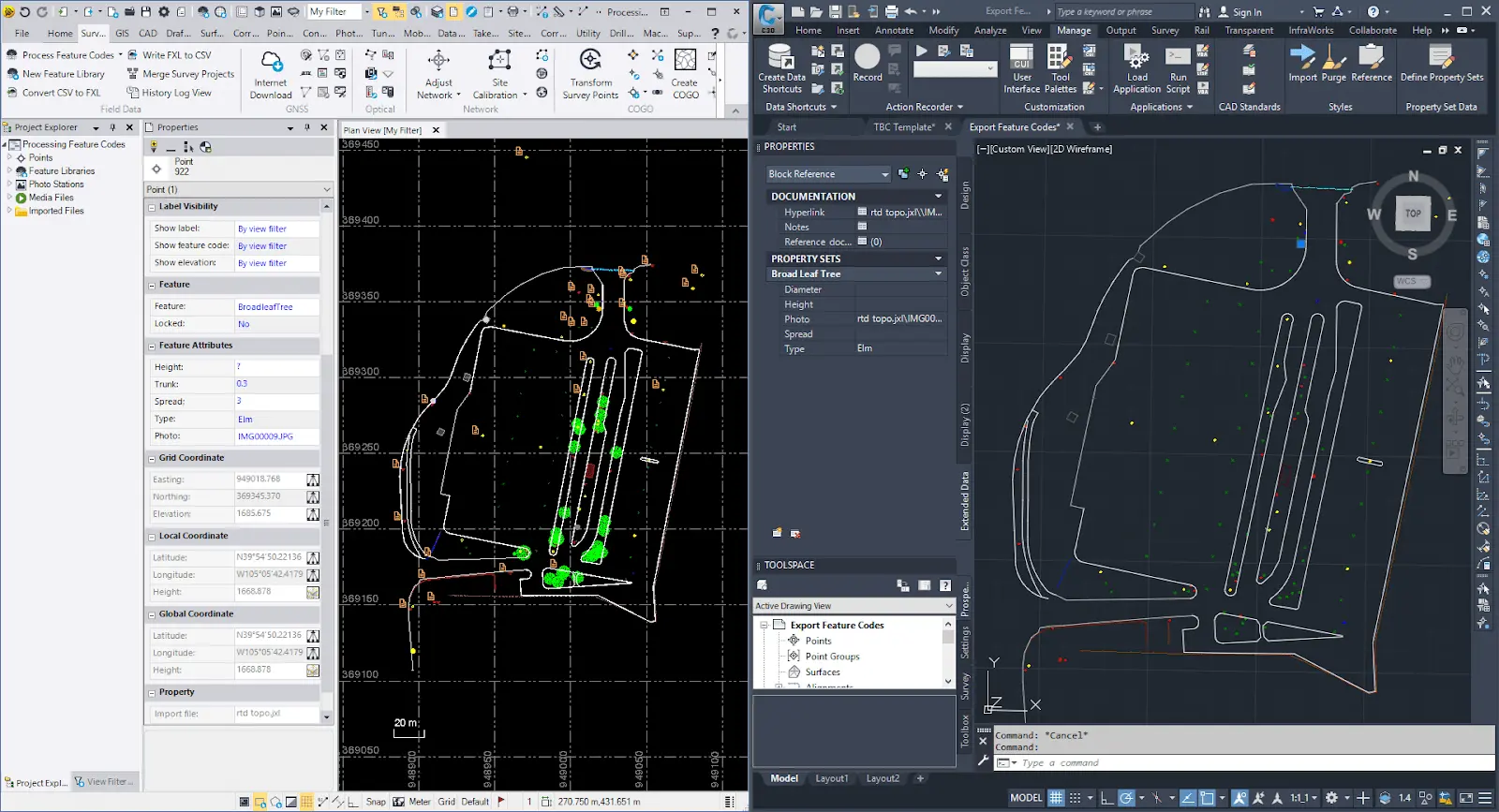Click the Type a command input field

pos(1218,763)
